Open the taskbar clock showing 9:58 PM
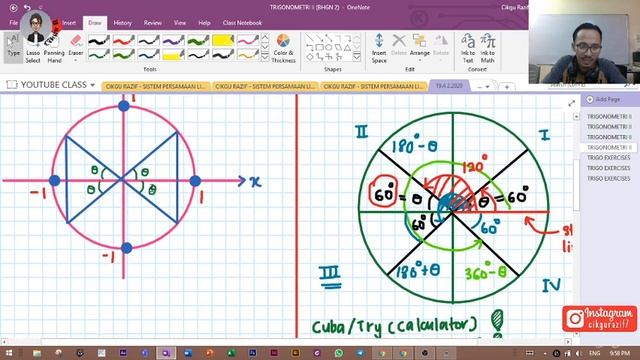Viewport: 640px width, 360px height. 619,353
